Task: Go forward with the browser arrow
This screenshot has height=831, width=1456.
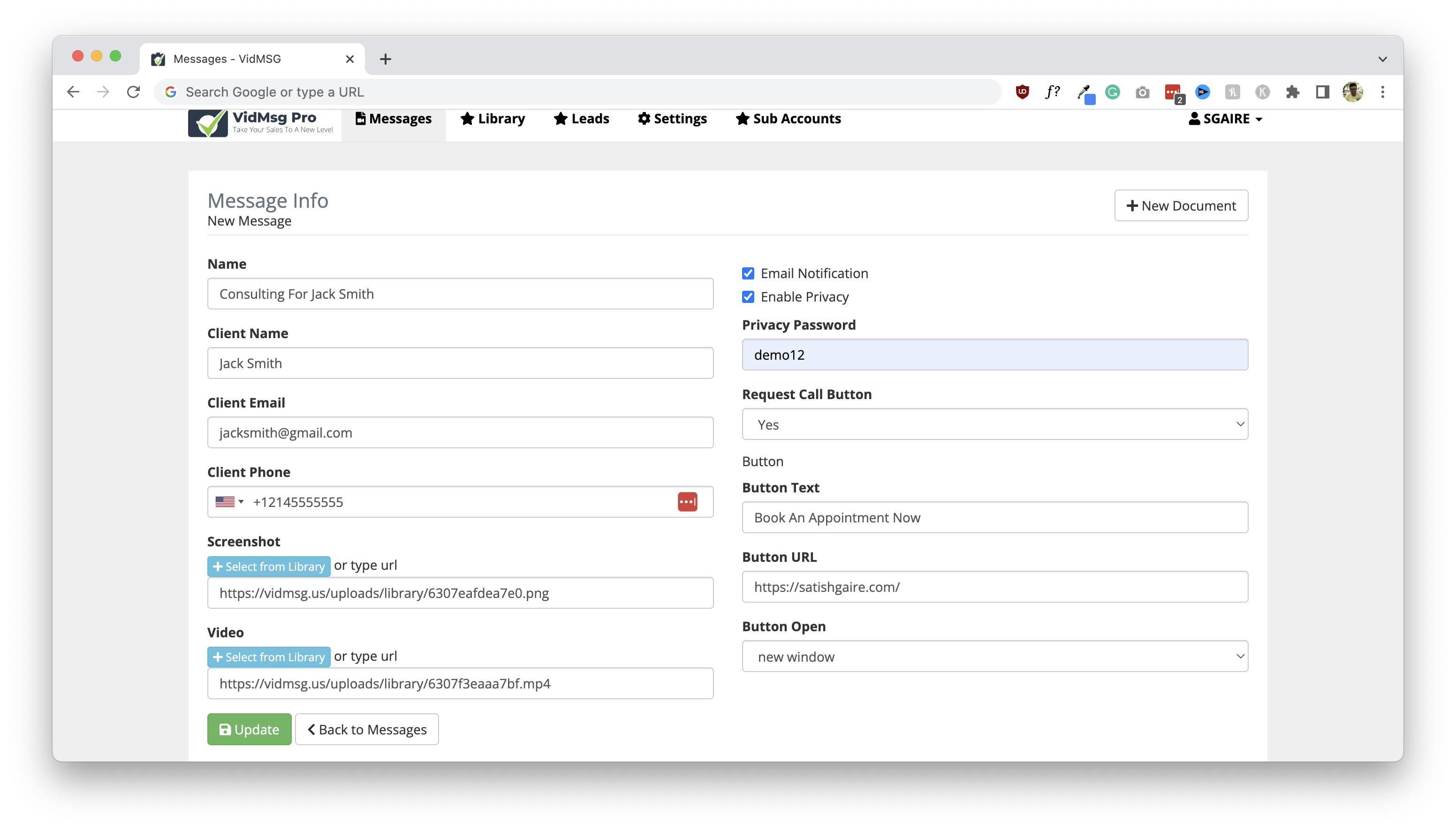Action: tap(103, 92)
